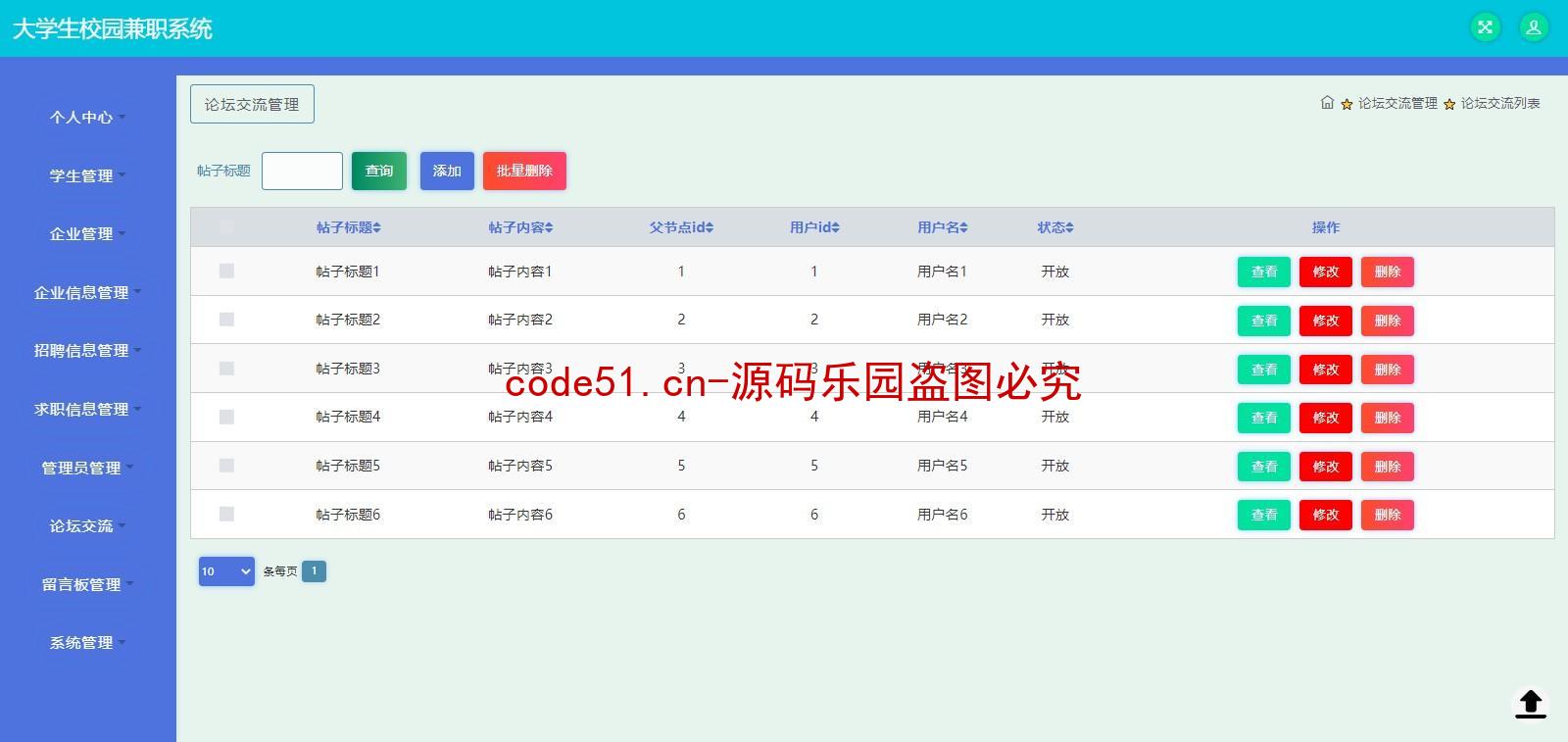Delete post 帖子标题4 with 删除
Viewport: 1568px width, 742px height.
click(1388, 418)
